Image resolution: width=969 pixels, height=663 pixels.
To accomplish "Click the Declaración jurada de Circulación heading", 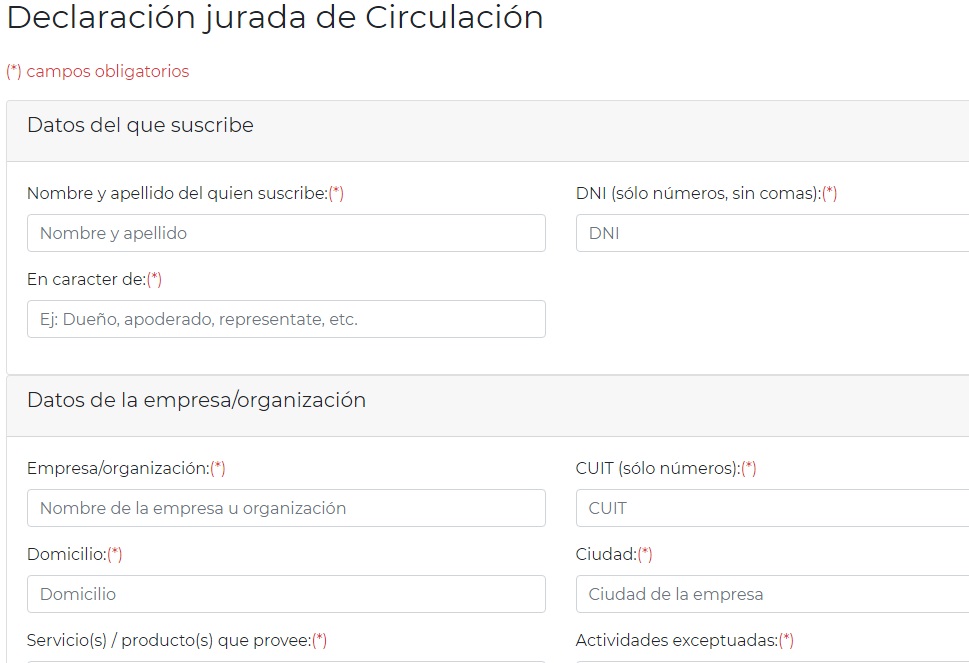I will point(275,17).
